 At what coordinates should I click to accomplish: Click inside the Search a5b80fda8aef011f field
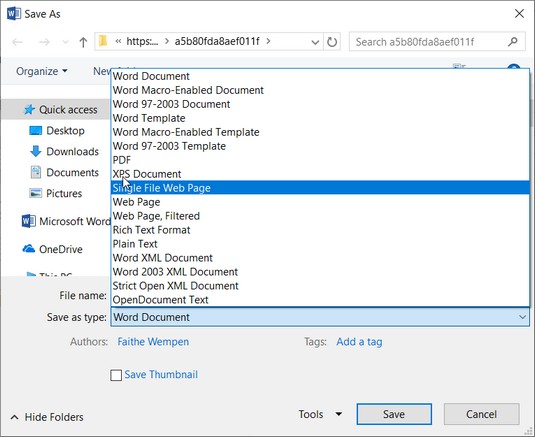pyautogui.click(x=428, y=42)
